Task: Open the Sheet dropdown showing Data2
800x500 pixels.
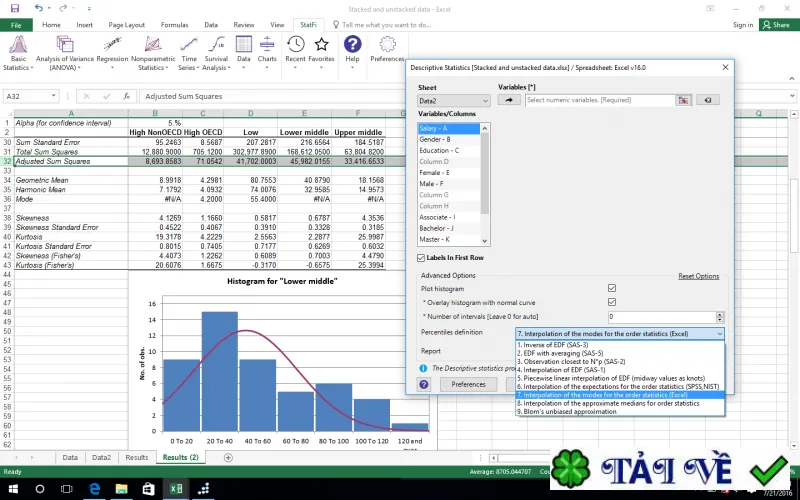Action: coord(454,101)
